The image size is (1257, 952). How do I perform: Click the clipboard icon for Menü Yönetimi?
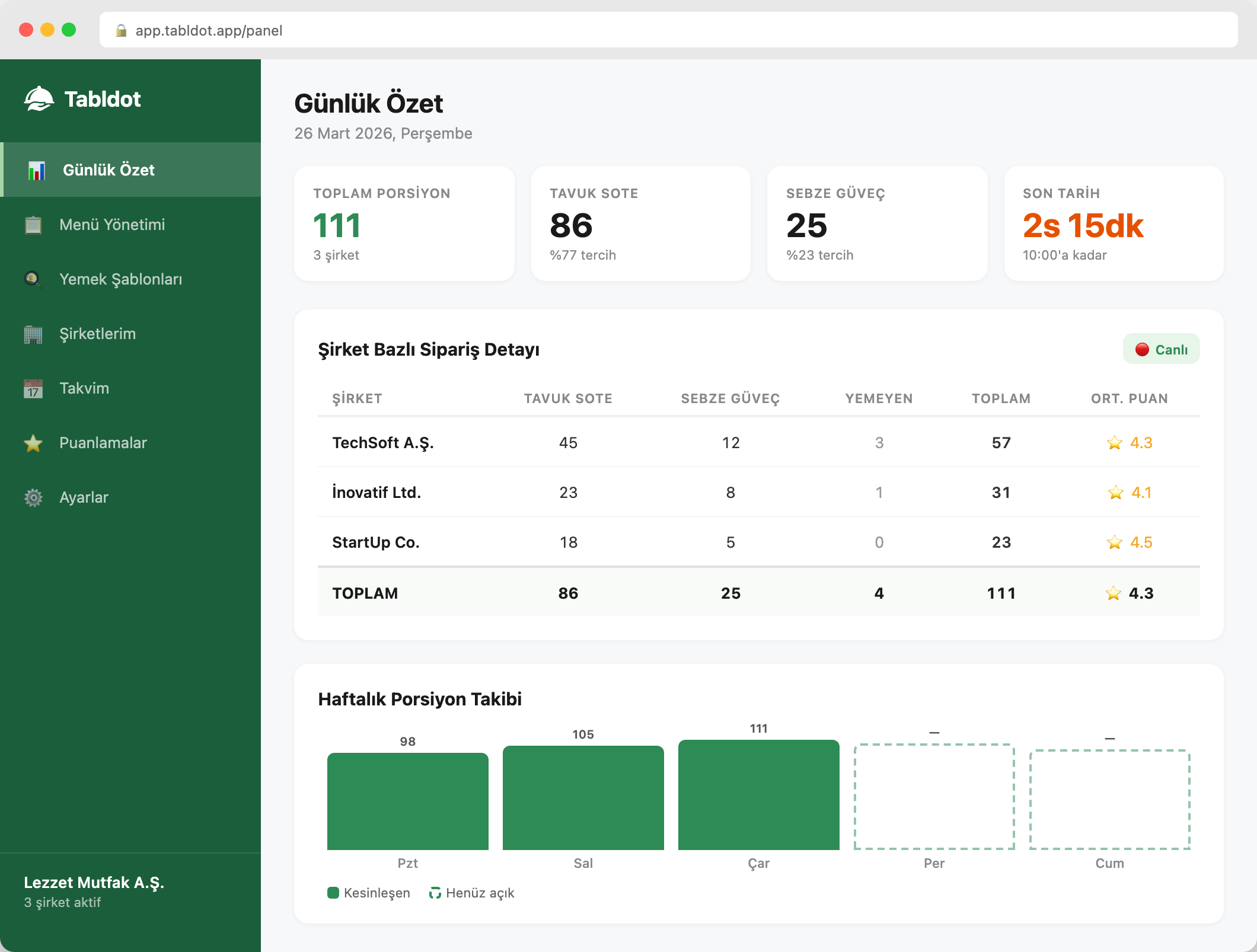point(33,225)
